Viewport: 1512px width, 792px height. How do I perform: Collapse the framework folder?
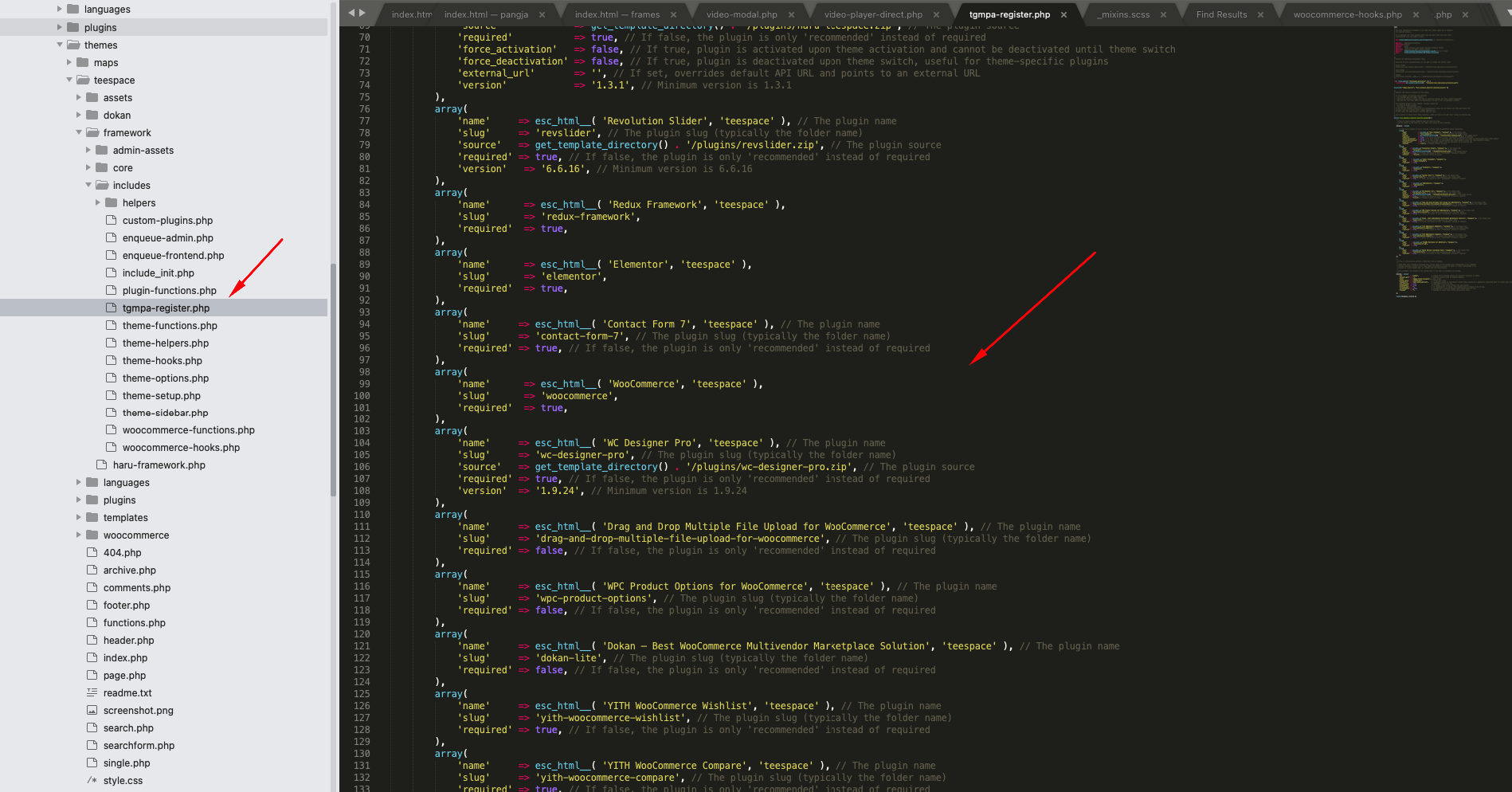pos(79,132)
